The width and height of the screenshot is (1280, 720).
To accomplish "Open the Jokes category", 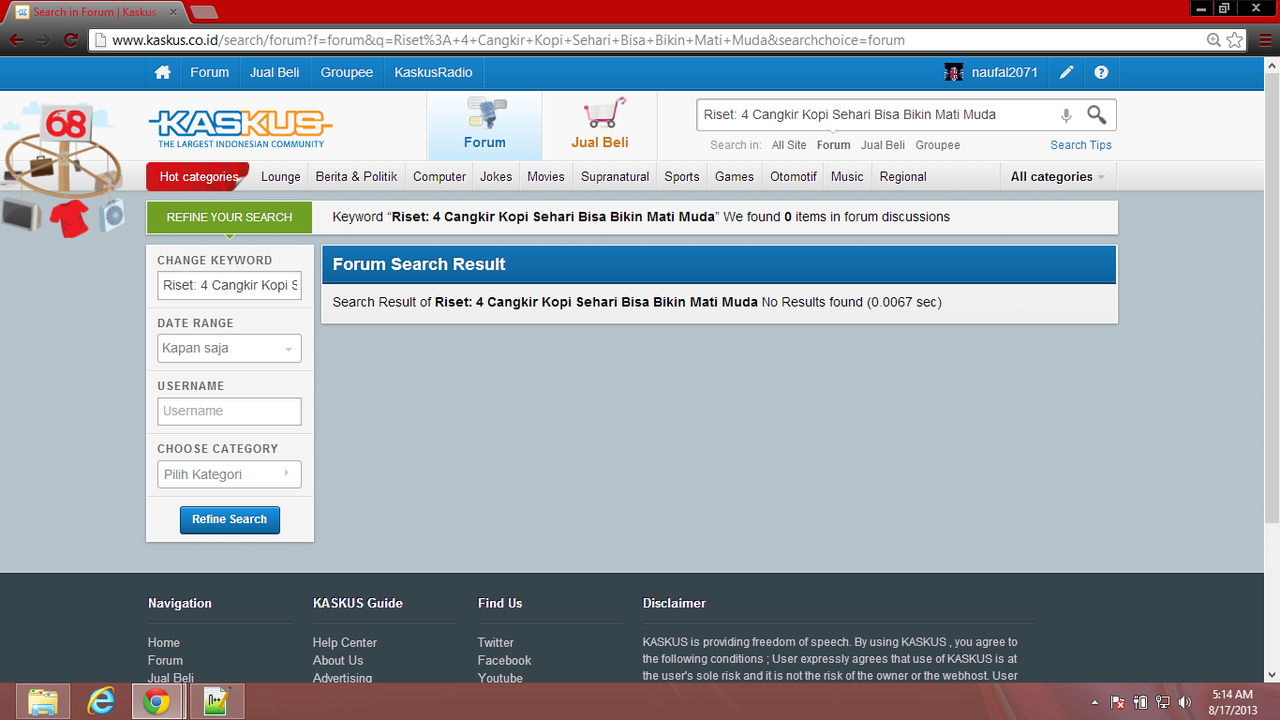I will (496, 177).
